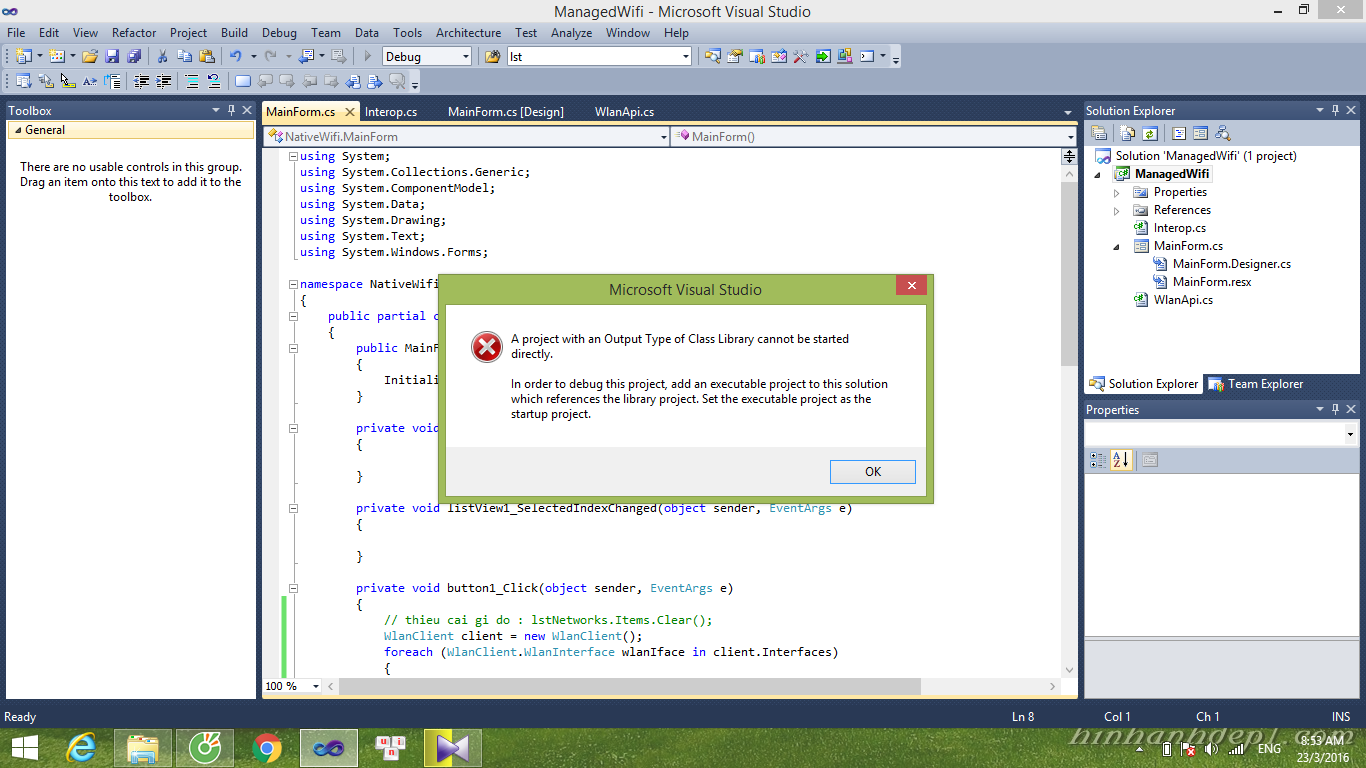Viewport: 1366px width, 768px height.
Task: Open the 'lst' find combo box dropdown
Action: [685, 57]
